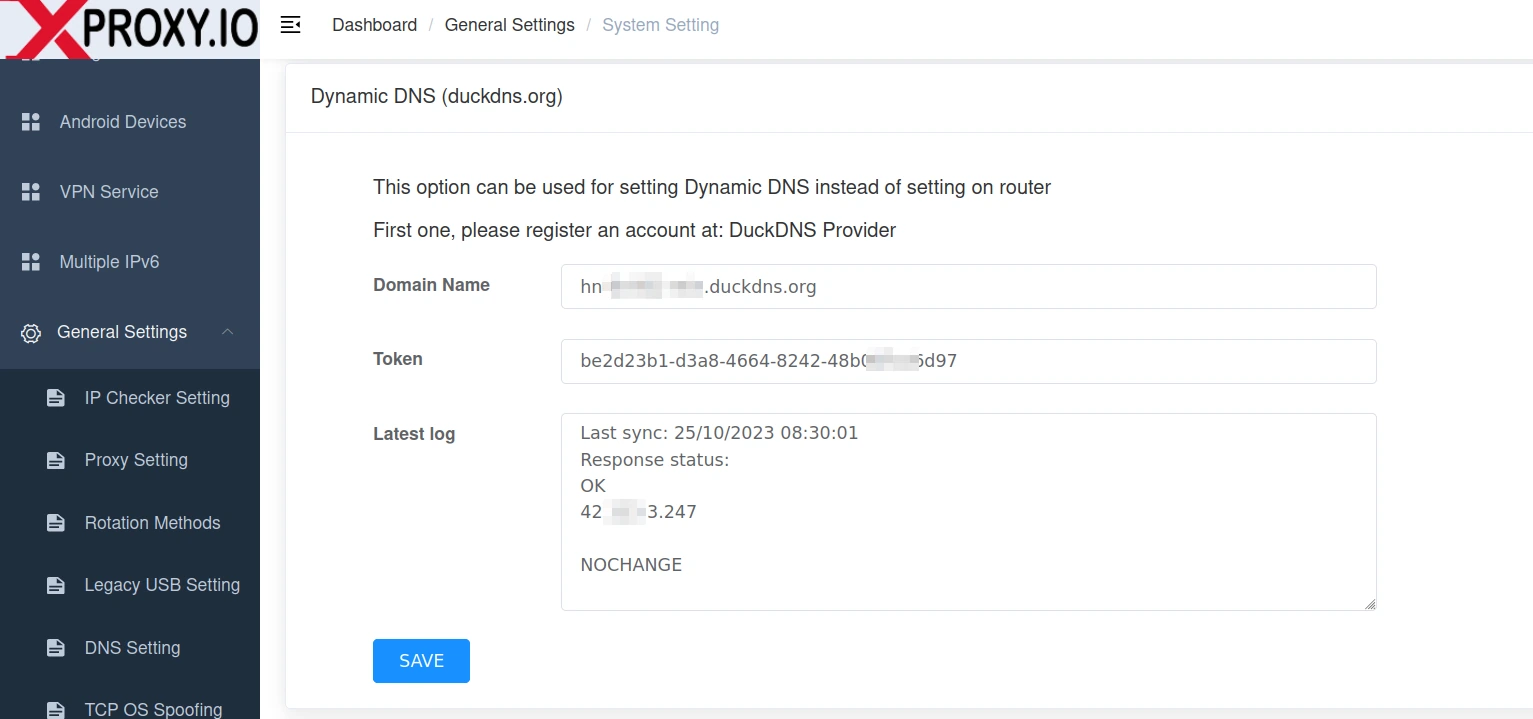This screenshot has height=719, width=1533.
Task: Collapse the General Settings chevron
Action: click(227, 332)
